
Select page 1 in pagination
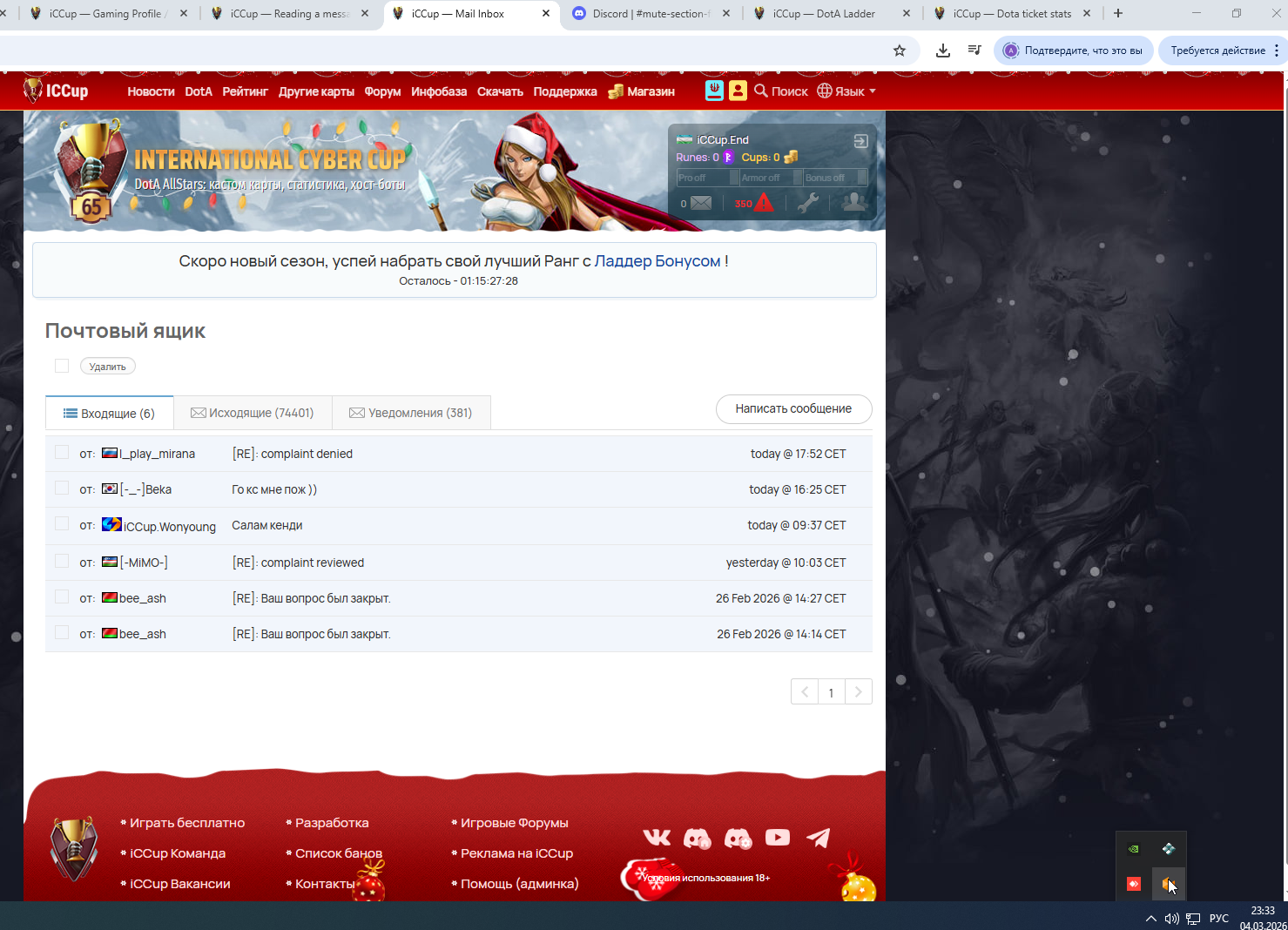click(x=832, y=692)
